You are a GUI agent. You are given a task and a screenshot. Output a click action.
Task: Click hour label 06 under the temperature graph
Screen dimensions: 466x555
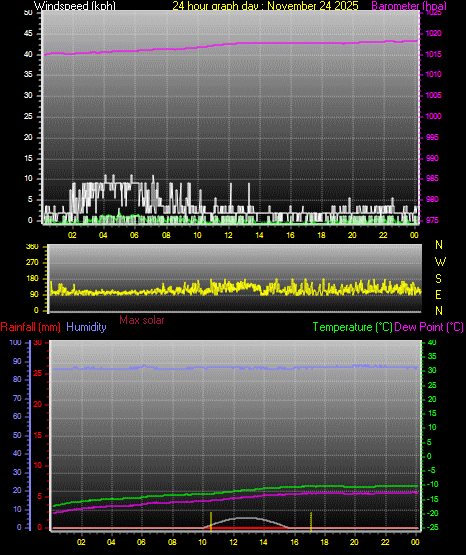pyautogui.click(x=141, y=542)
